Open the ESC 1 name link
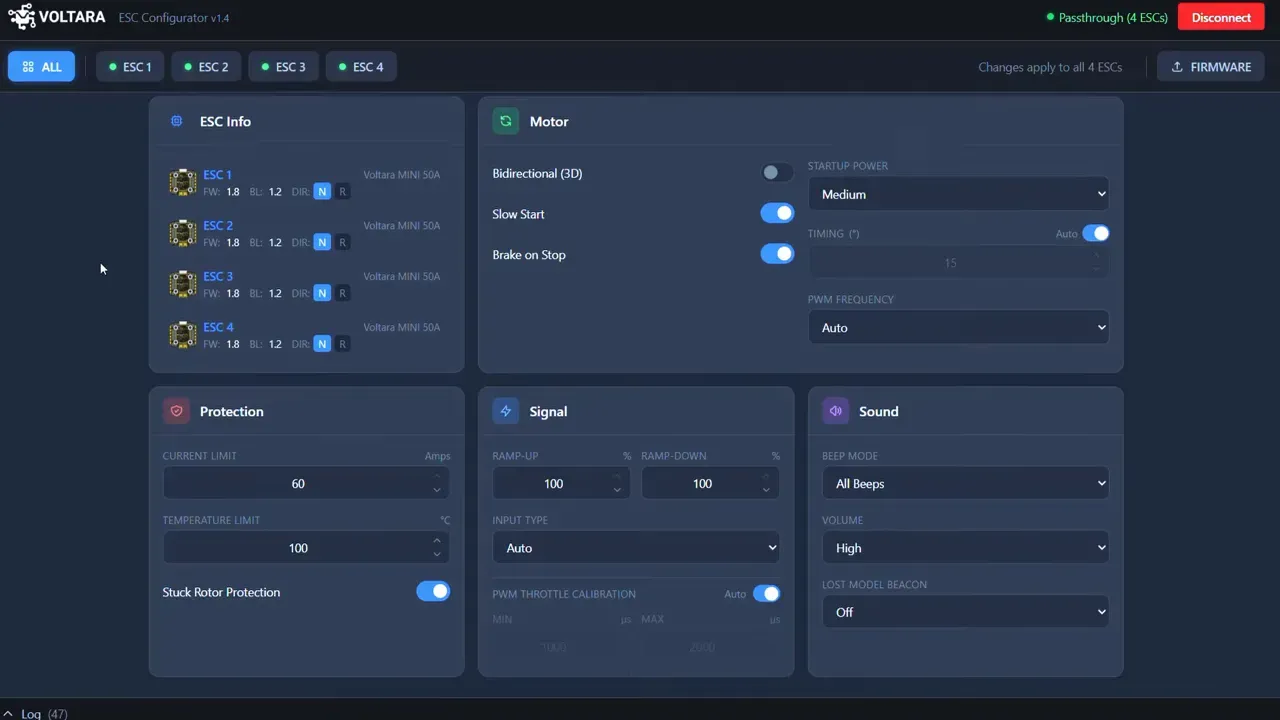1280x720 pixels. point(217,175)
